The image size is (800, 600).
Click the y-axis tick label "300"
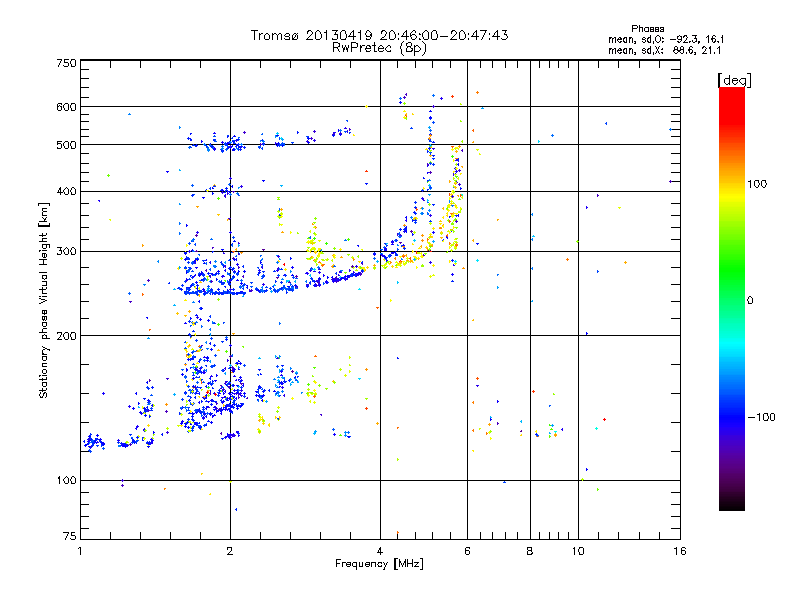[x=66, y=252]
